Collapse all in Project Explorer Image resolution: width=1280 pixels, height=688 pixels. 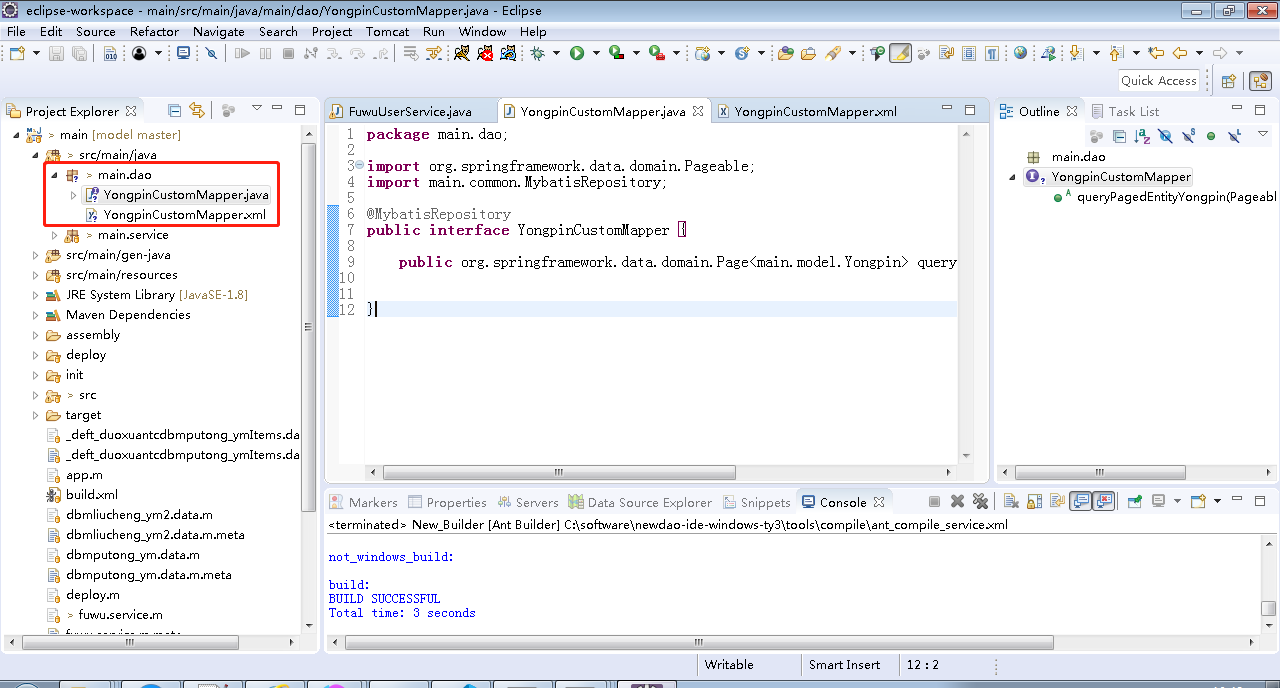175,110
